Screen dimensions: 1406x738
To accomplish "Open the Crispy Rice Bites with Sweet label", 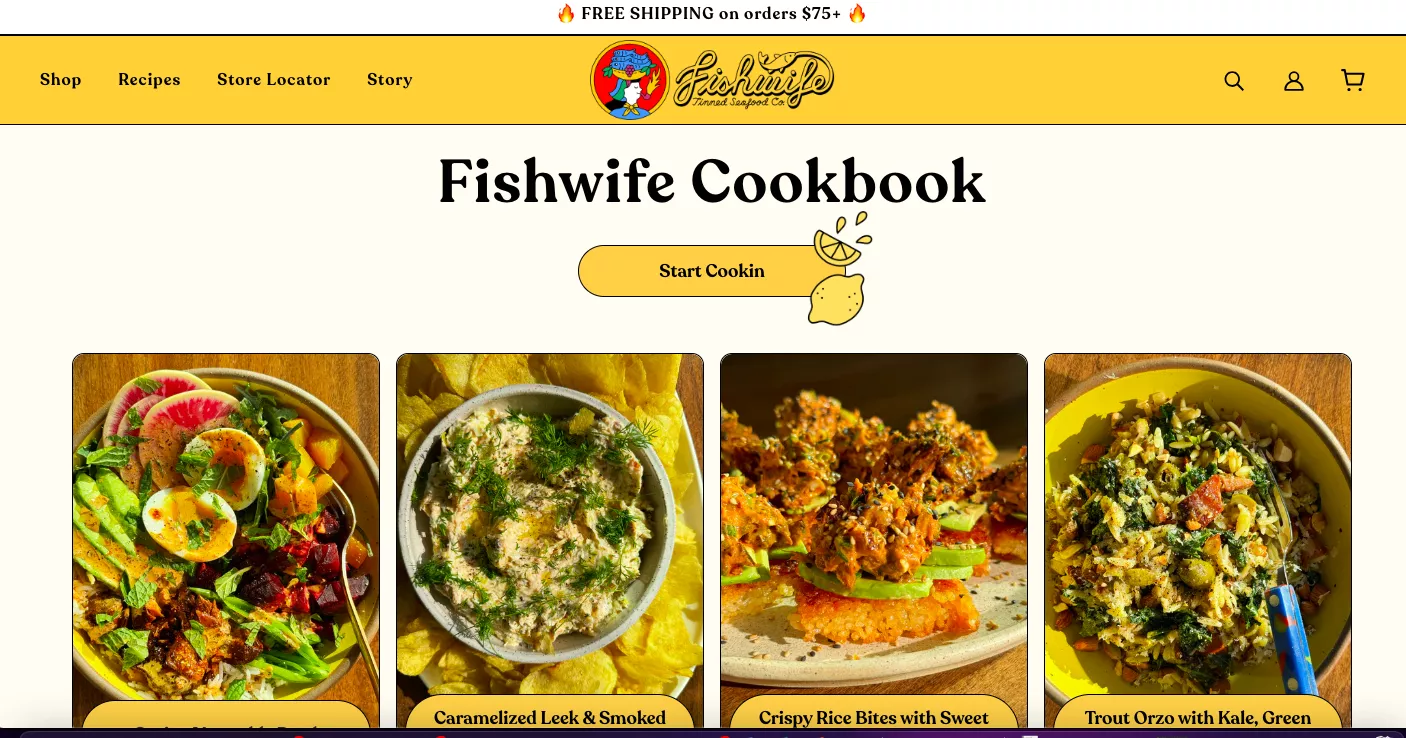I will pos(874,716).
